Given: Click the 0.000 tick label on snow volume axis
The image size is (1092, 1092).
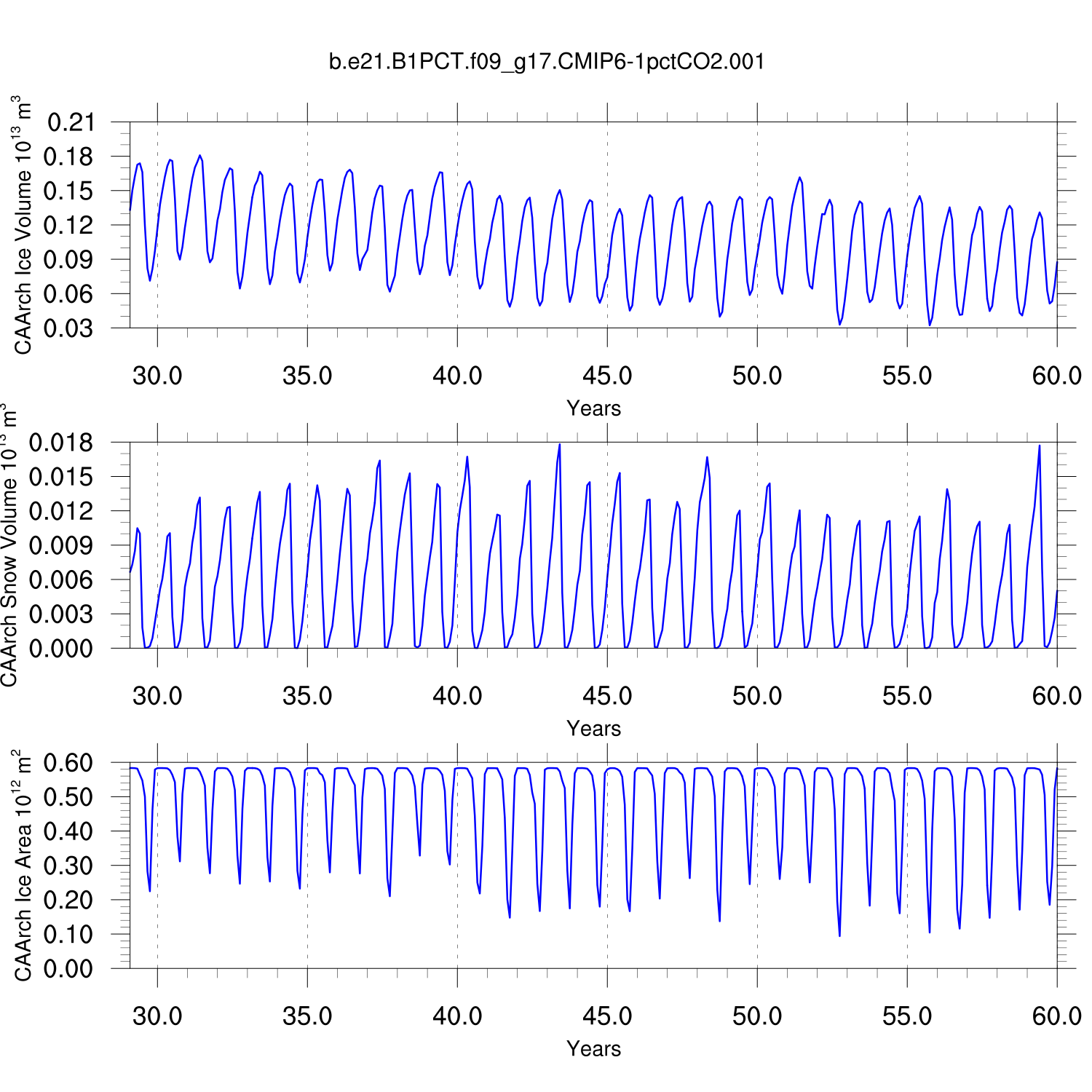Looking at the screenshot, I should click(62, 649).
